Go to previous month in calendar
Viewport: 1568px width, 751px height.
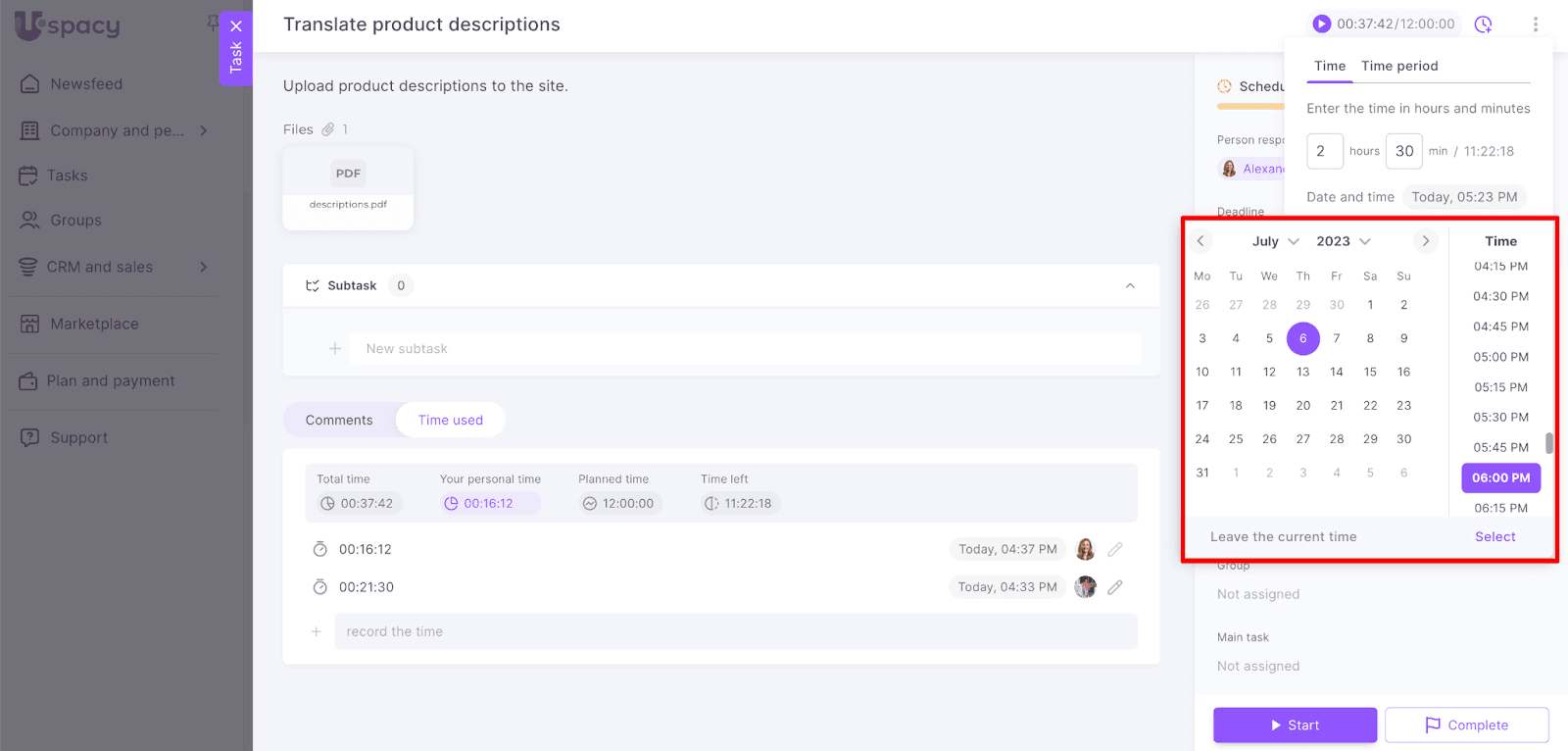coord(1200,241)
